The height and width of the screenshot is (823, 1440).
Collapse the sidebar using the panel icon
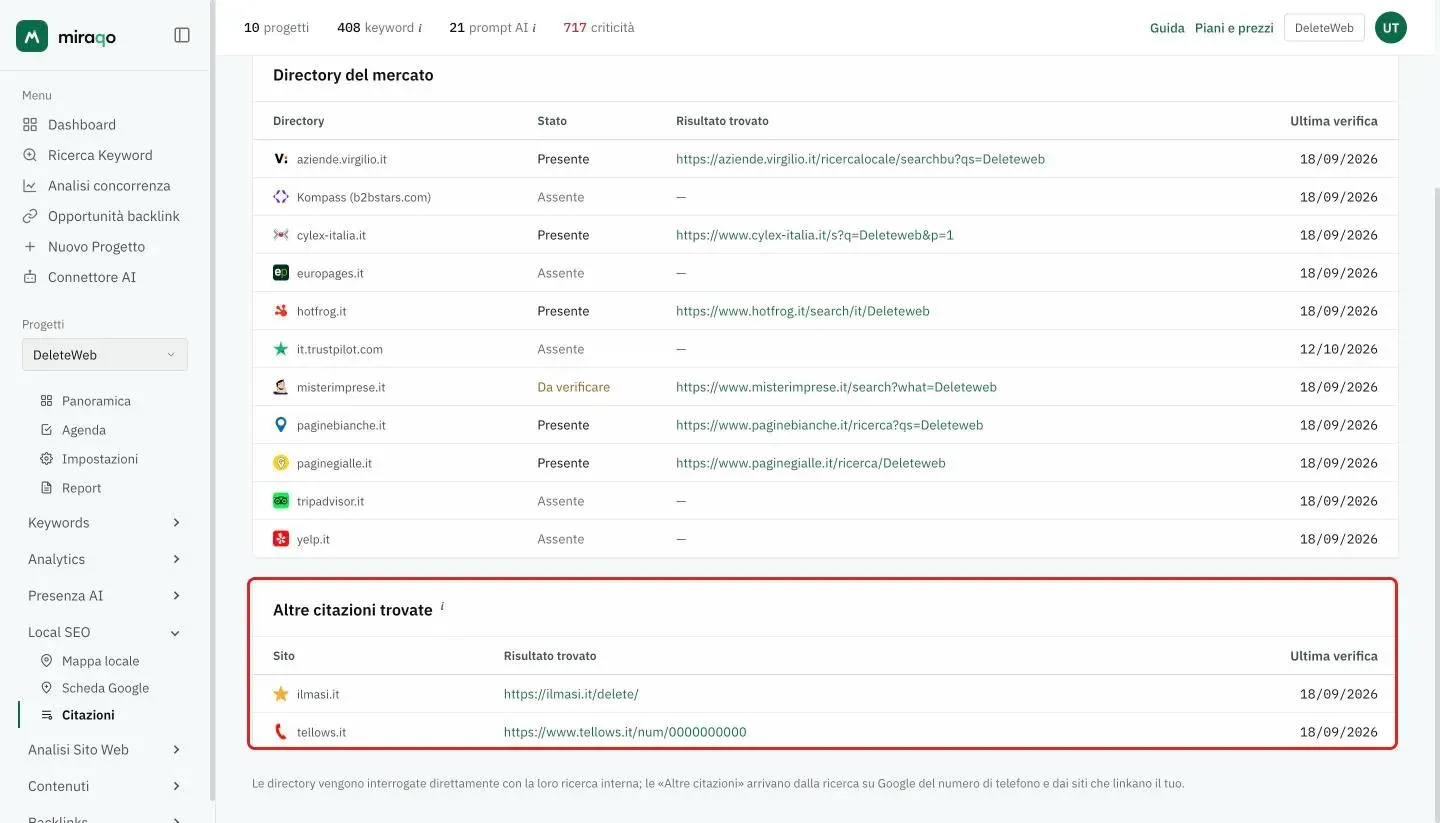182,35
